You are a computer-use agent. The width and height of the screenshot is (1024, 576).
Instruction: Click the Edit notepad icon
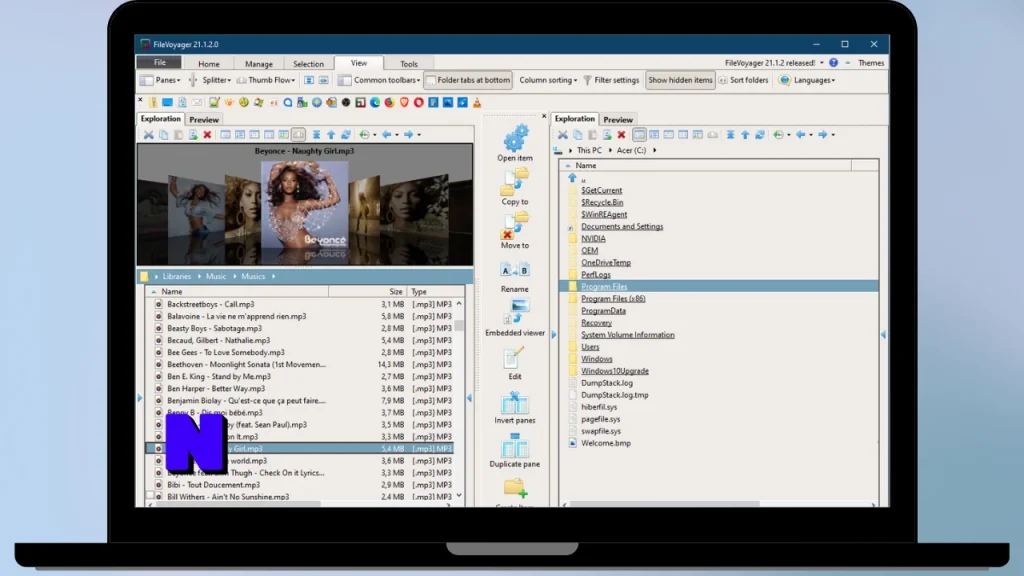click(513, 357)
